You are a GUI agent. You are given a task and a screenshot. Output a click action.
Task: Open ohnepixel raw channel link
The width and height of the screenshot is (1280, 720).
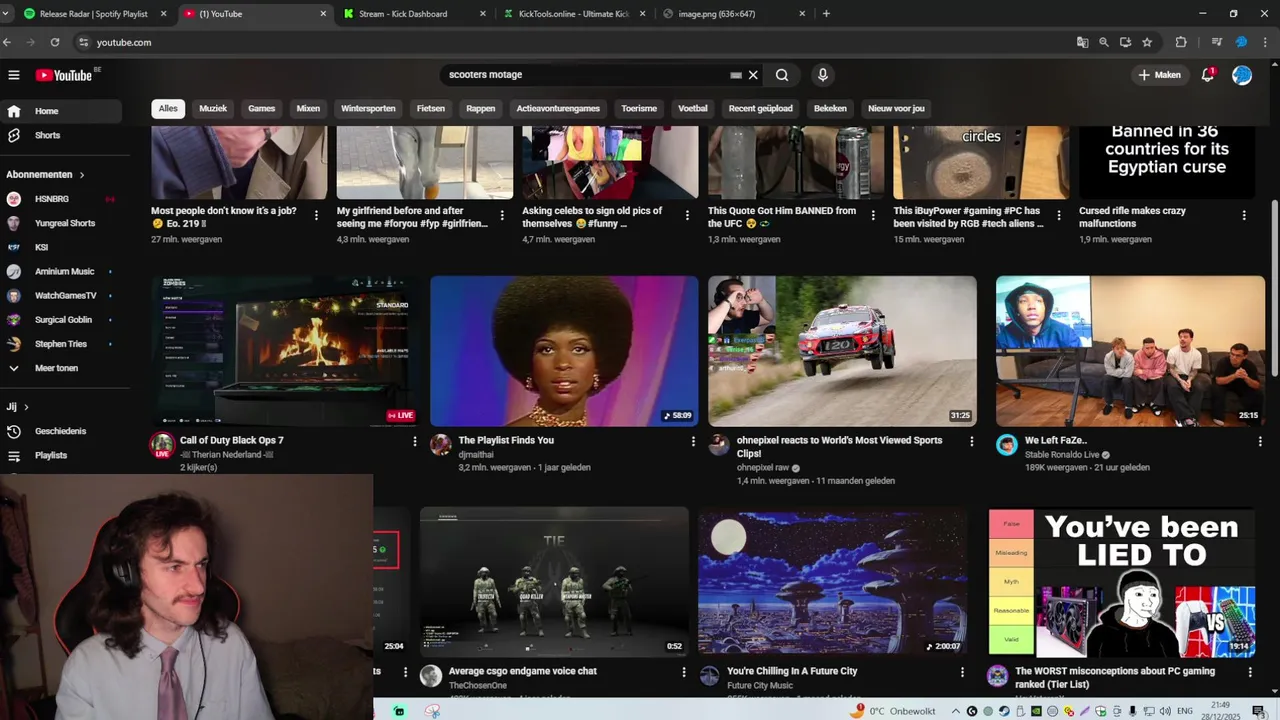tap(763, 468)
